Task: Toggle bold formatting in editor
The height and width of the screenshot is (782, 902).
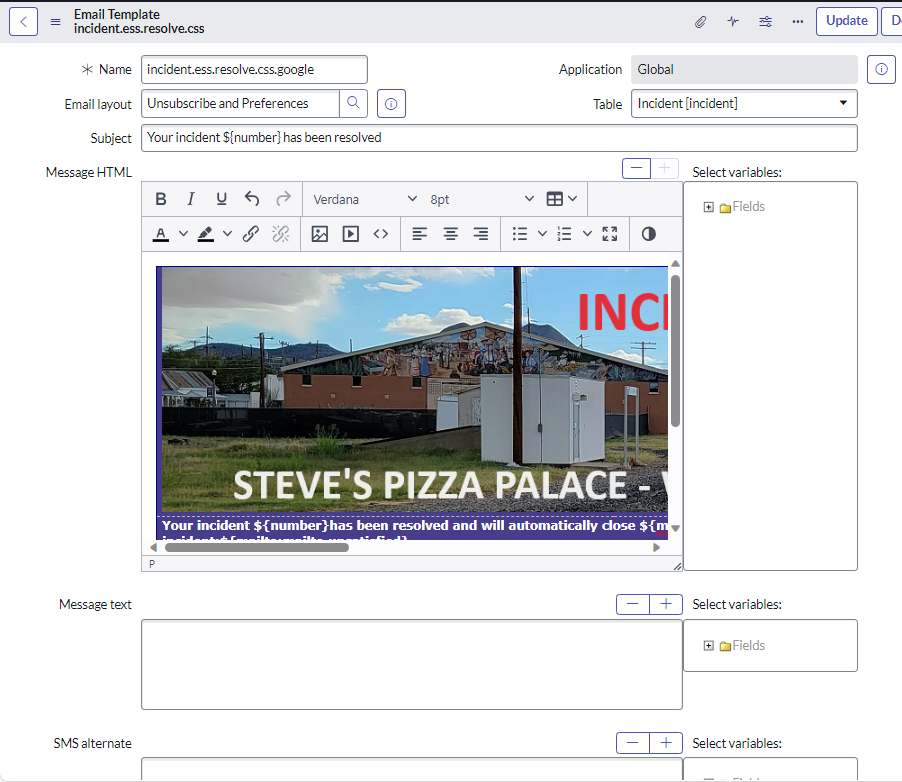Action: coord(161,199)
